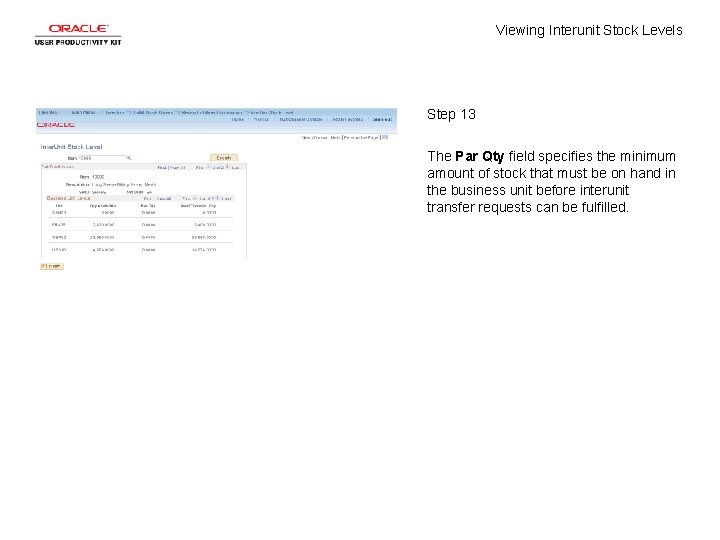720x540 pixels.
Task: Click Review Fulfillment Information breadcrumb
Action: tap(212, 112)
